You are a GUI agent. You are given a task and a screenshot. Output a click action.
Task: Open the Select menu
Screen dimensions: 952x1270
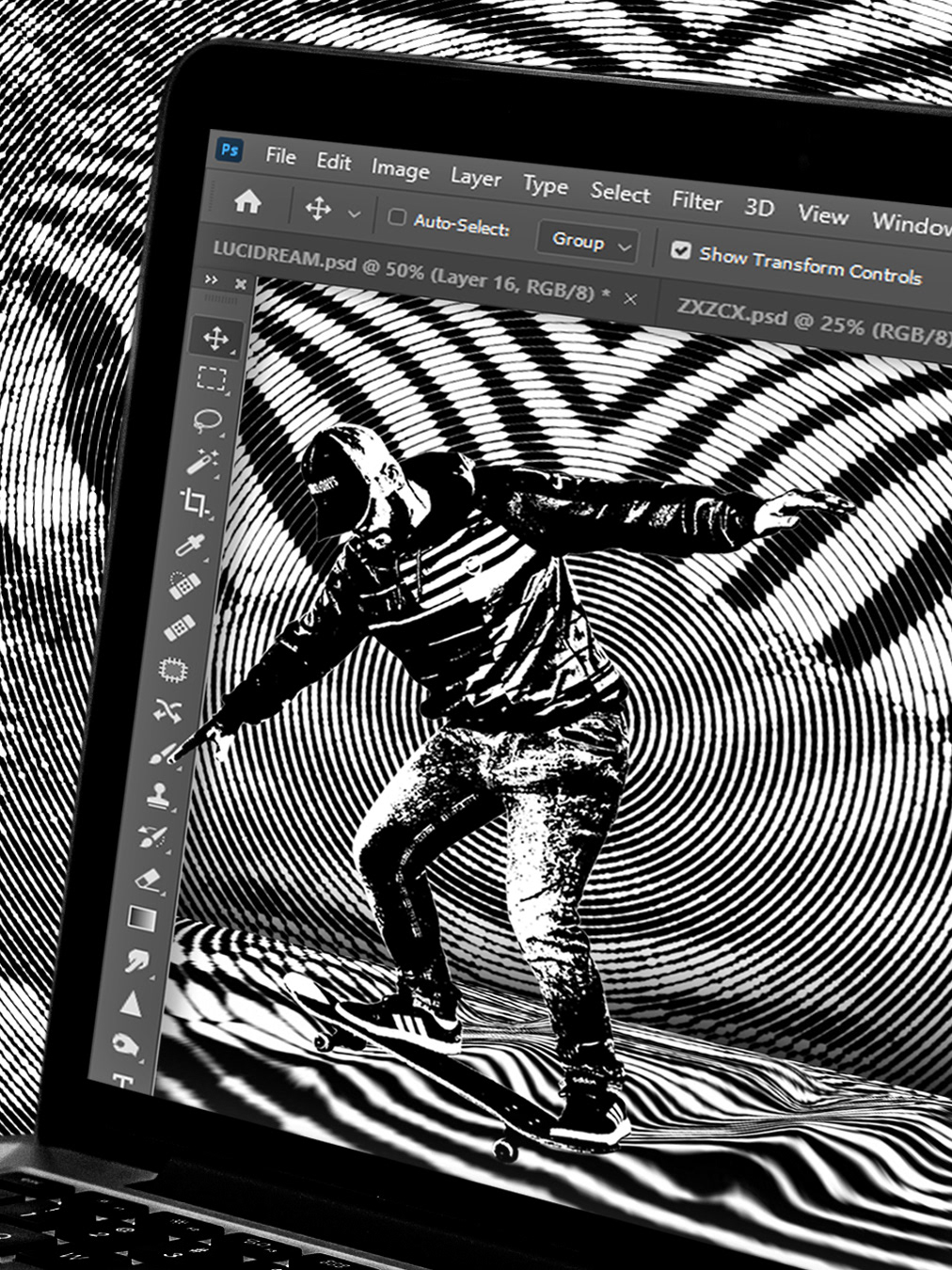tap(620, 193)
